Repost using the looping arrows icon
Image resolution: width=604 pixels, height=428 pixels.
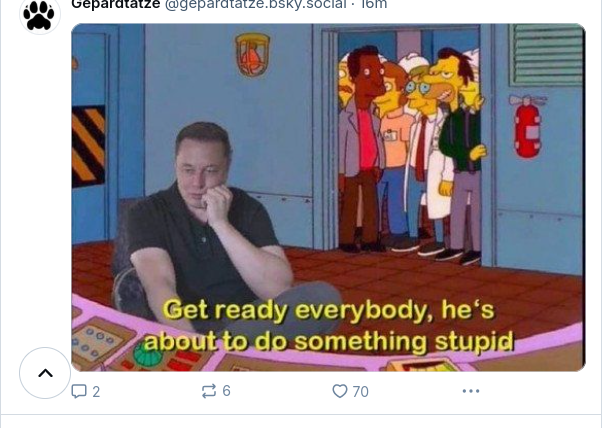(x=208, y=391)
